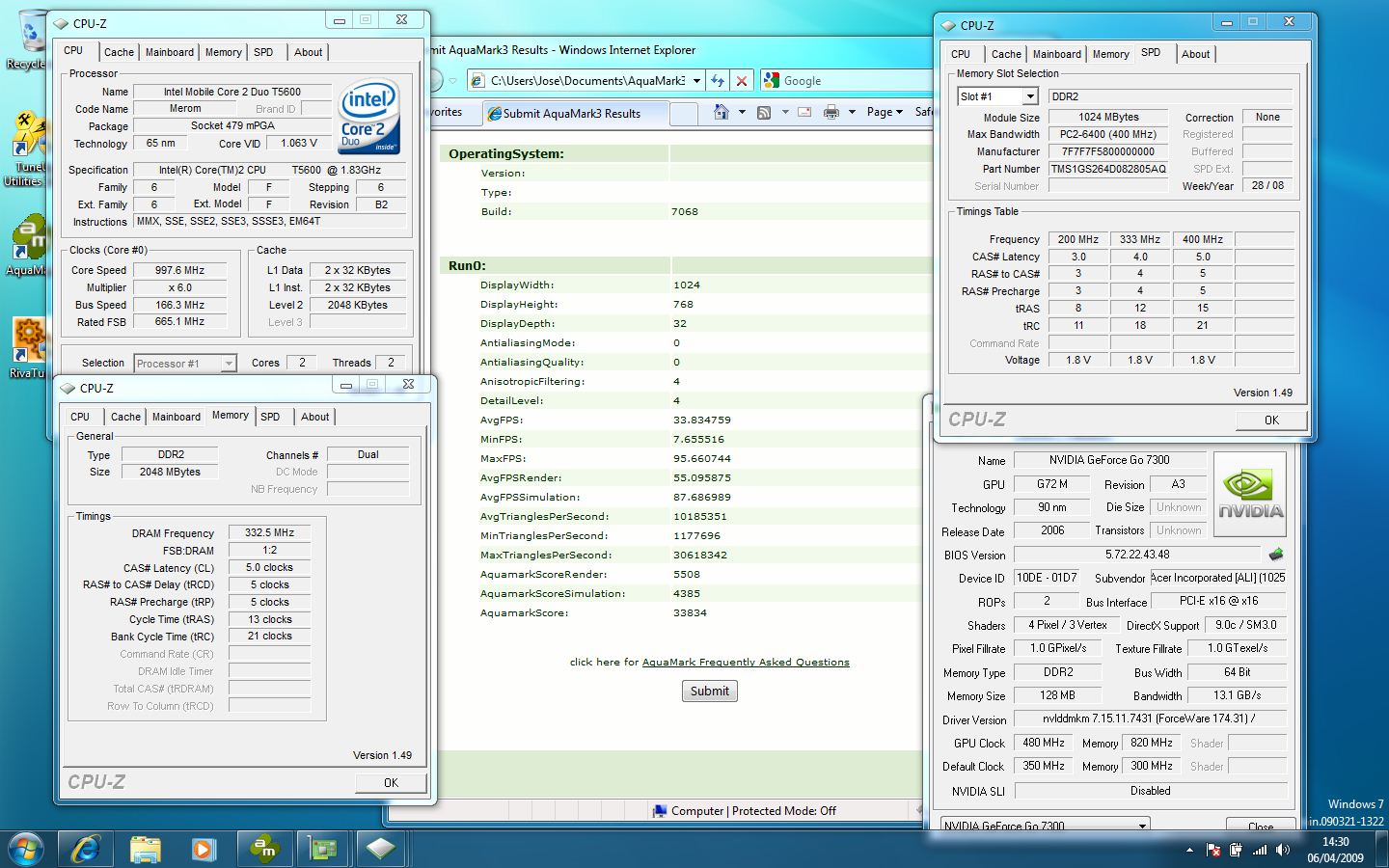Screen dimensions: 1389x868
Task: Open the Slot #1 dropdown in SPD window
Action: coord(1030,96)
